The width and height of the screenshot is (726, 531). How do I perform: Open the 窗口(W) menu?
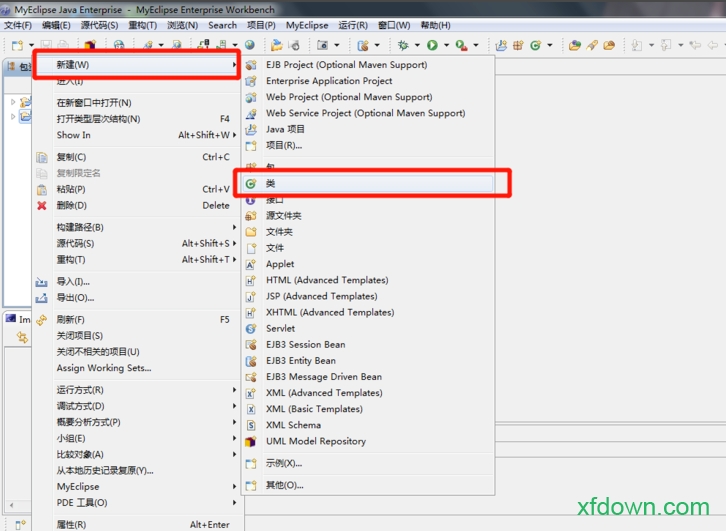(394, 25)
